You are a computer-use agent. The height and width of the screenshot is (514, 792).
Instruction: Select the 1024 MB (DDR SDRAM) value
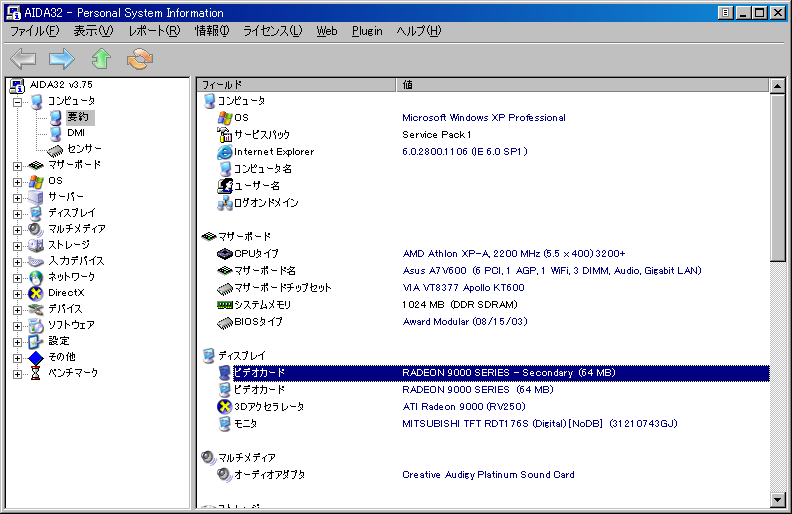pos(460,305)
